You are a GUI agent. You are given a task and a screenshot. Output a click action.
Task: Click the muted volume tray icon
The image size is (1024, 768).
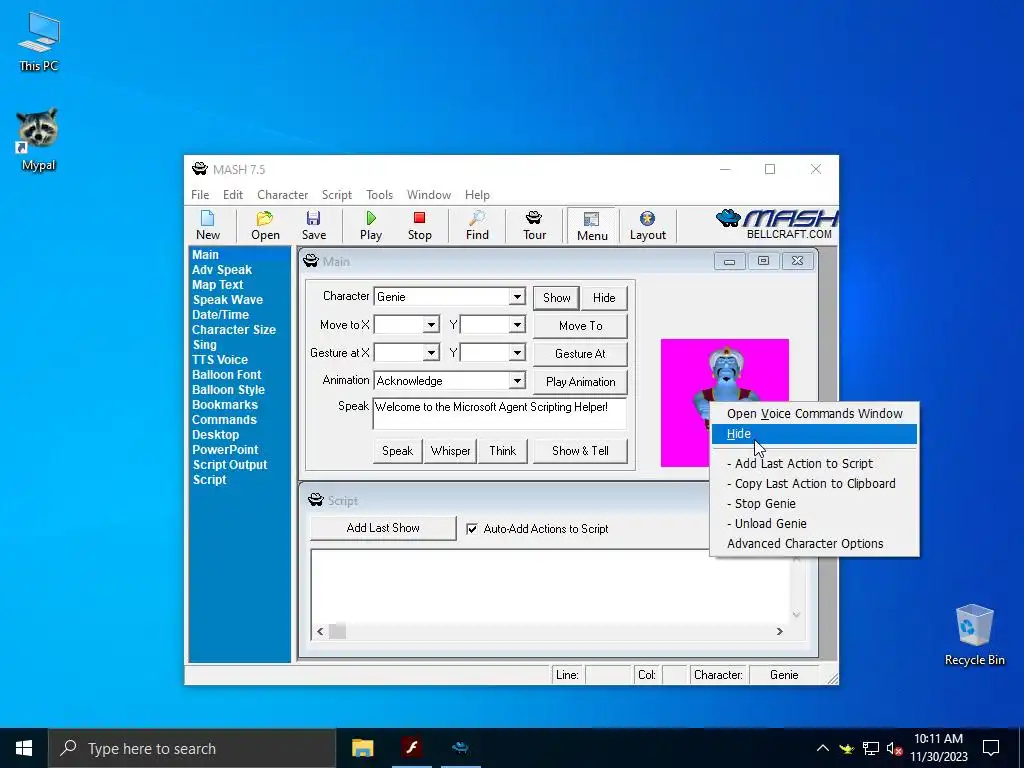(894, 749)
